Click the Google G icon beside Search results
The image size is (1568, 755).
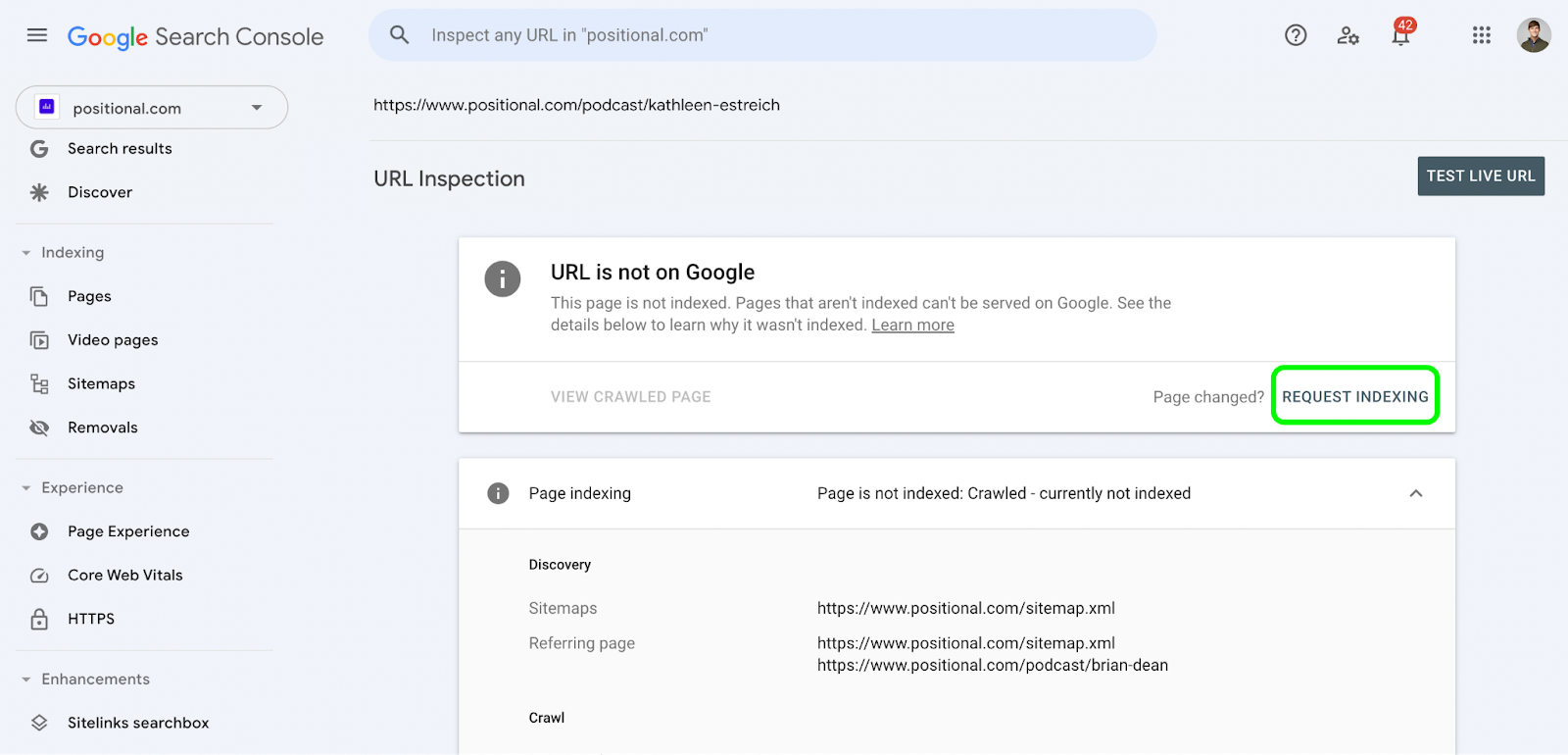pos(39,149)
